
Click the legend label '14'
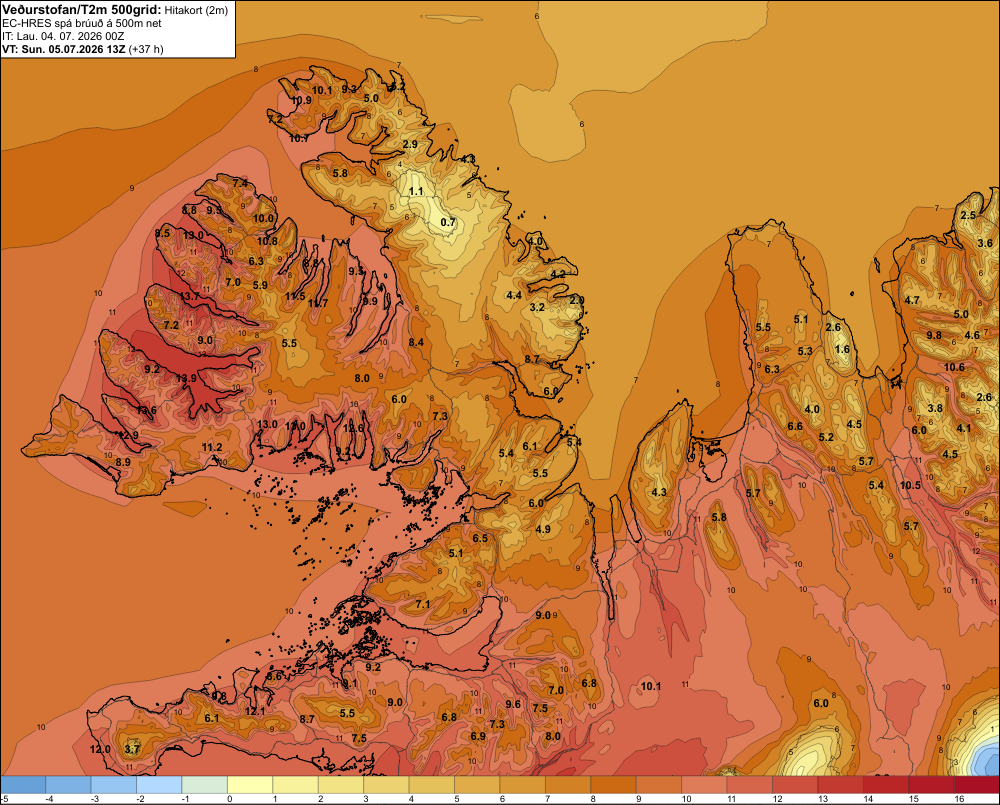click(868, 799)
